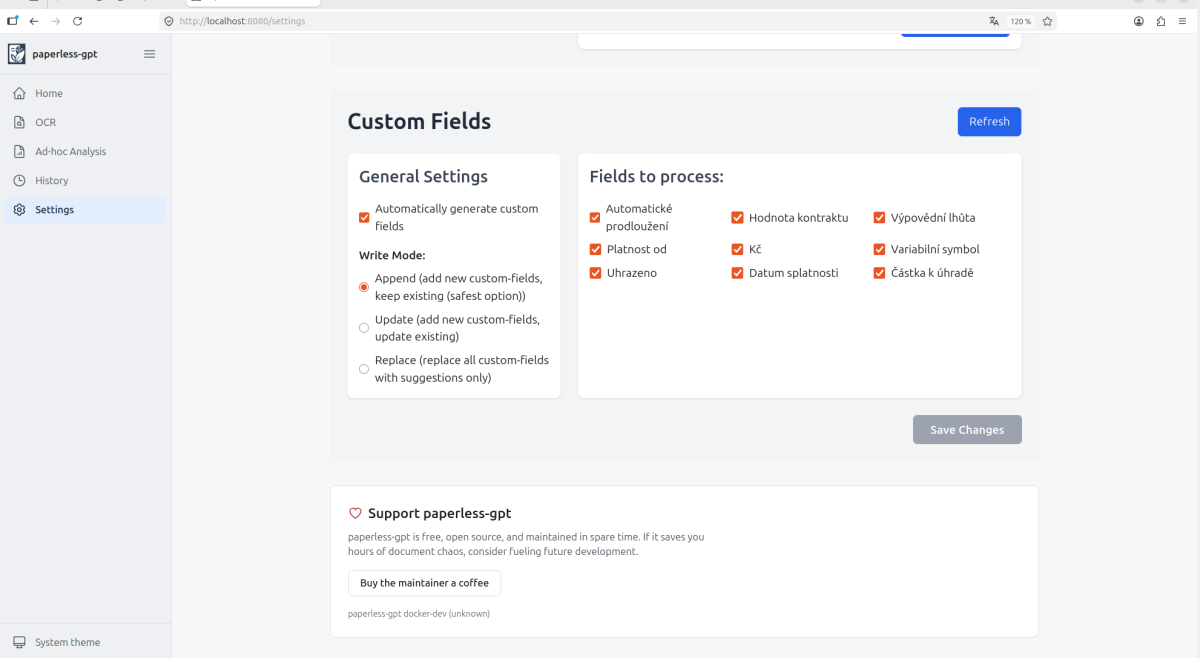Open Ad-hoc Analysis in sidebar
The height and width of the screenshot is (658, 1200).
(x=84, y=152)
